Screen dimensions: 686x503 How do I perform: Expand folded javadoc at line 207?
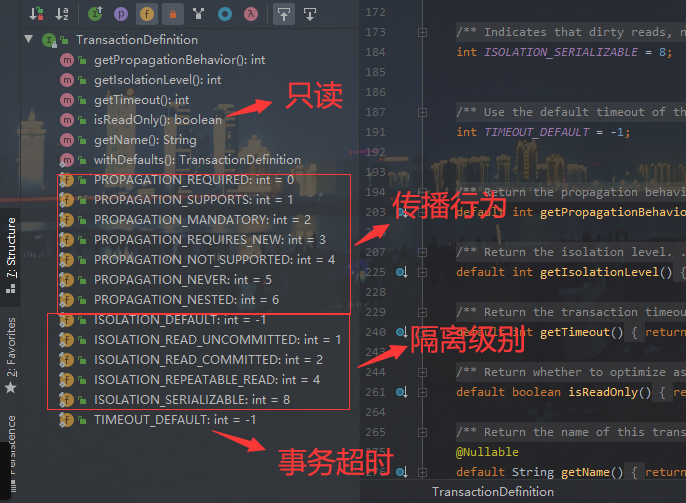422,252
